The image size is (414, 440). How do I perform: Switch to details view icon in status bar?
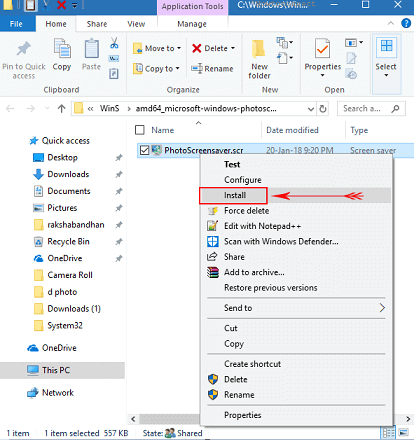tap(388, 433)
